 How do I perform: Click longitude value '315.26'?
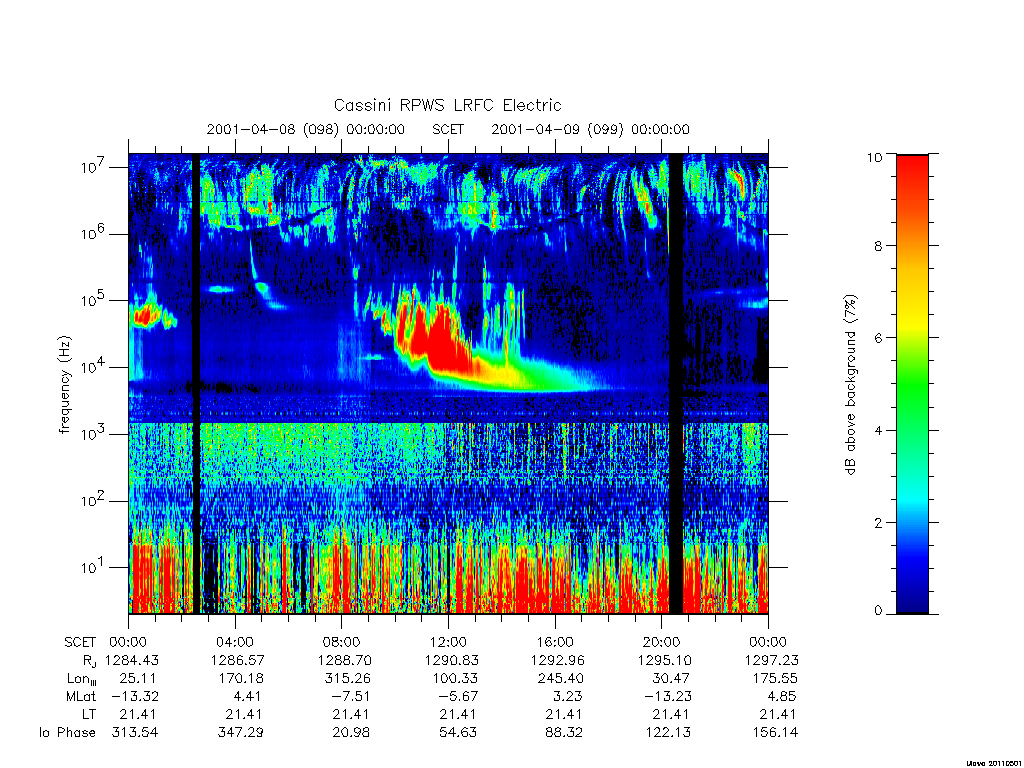(347, 679)
